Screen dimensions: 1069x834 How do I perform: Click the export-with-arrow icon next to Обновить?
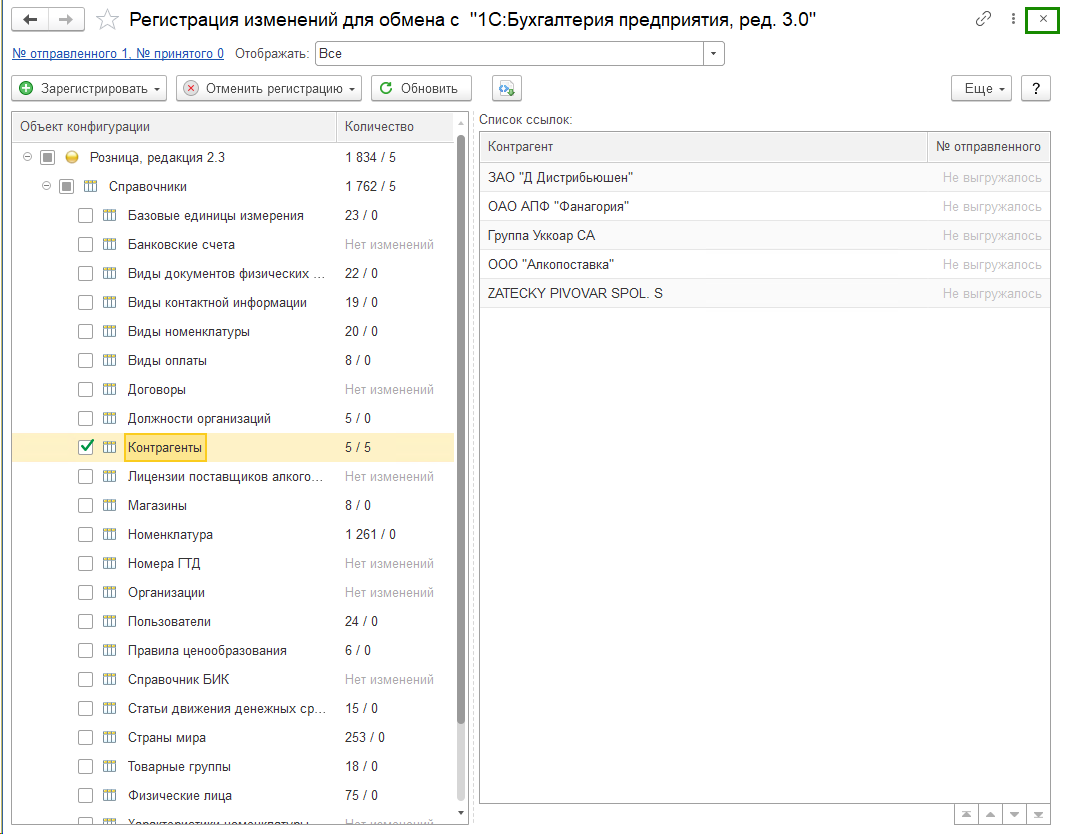coord(507,89)
